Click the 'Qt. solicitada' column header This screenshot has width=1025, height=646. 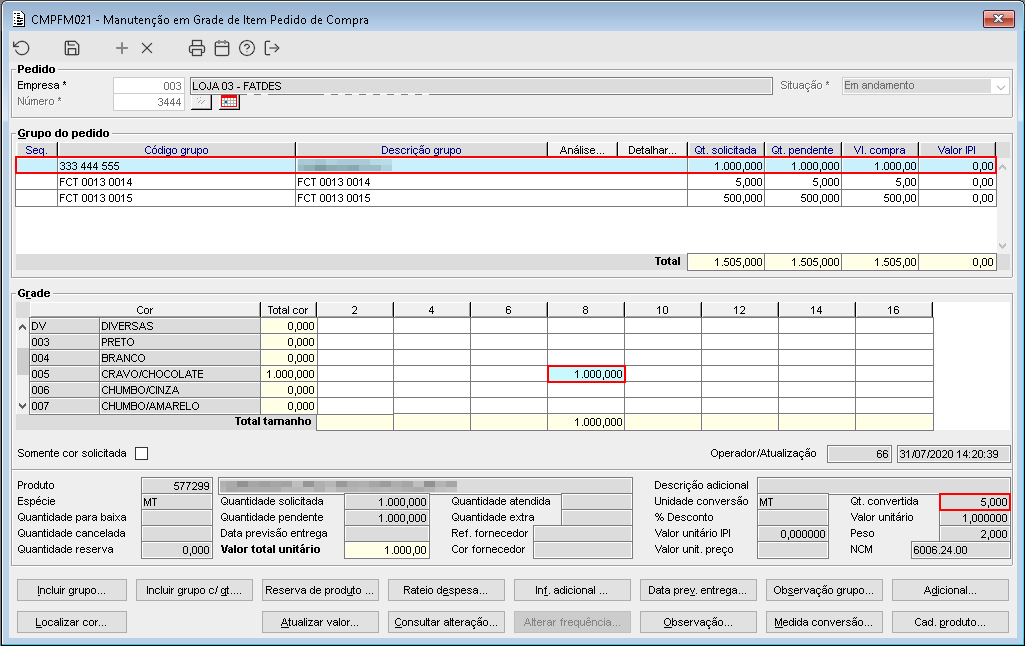click(725, 150)
